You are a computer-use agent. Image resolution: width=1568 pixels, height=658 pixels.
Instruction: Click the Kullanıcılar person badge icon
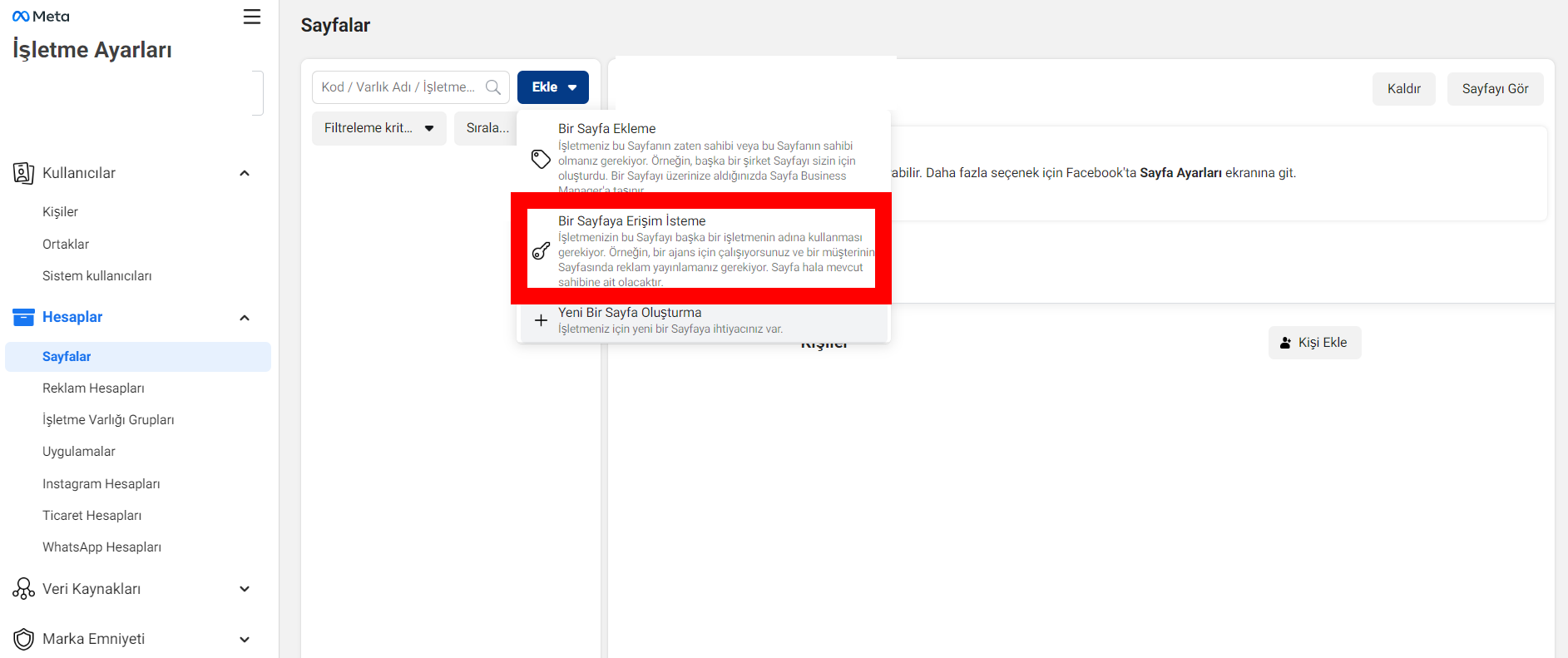pyautogui.click(x=23, y=173)
